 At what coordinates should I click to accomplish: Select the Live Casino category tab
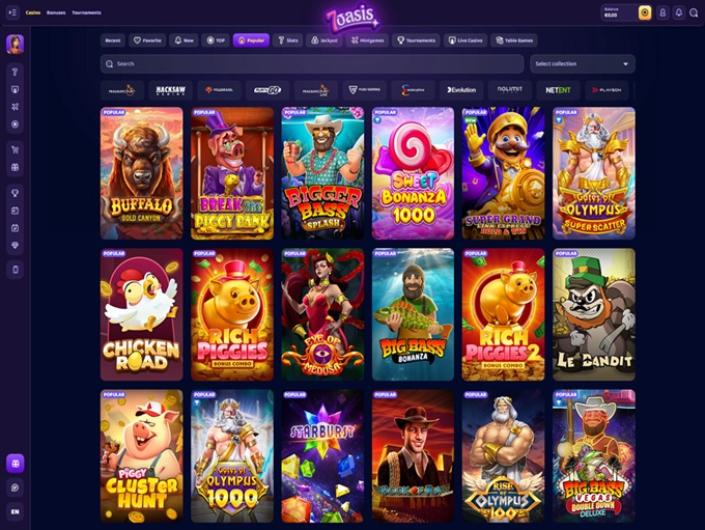(465, 40)
